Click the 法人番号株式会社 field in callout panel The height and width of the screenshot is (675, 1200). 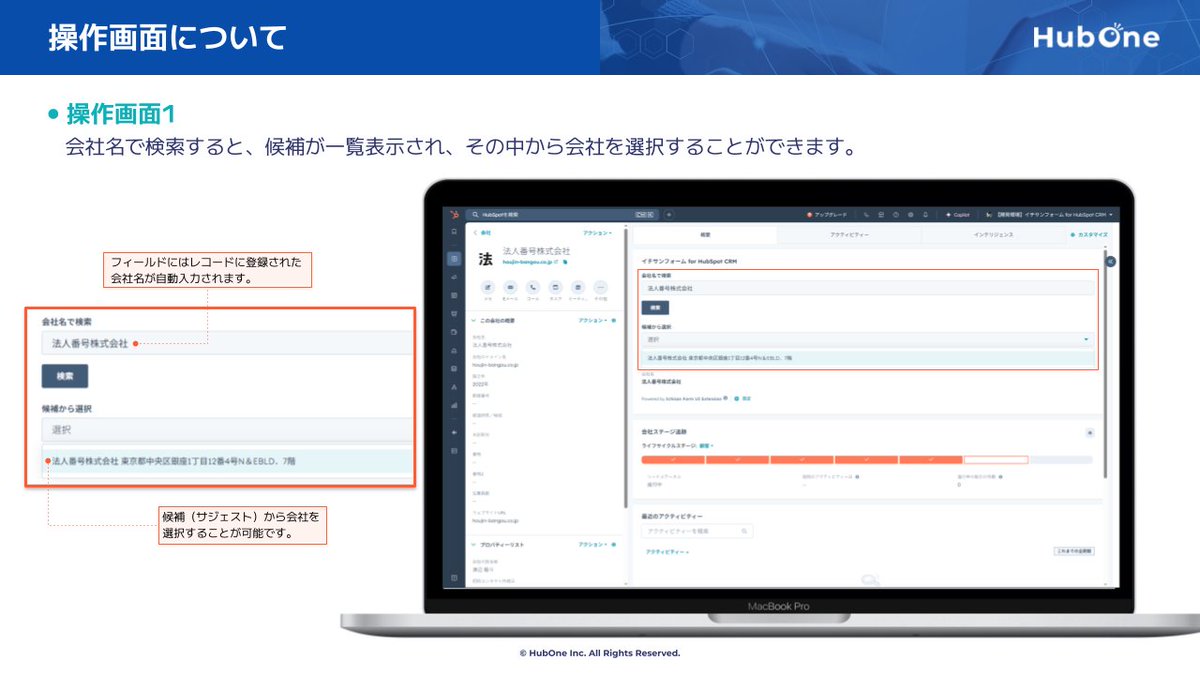(x=226, y=343)
